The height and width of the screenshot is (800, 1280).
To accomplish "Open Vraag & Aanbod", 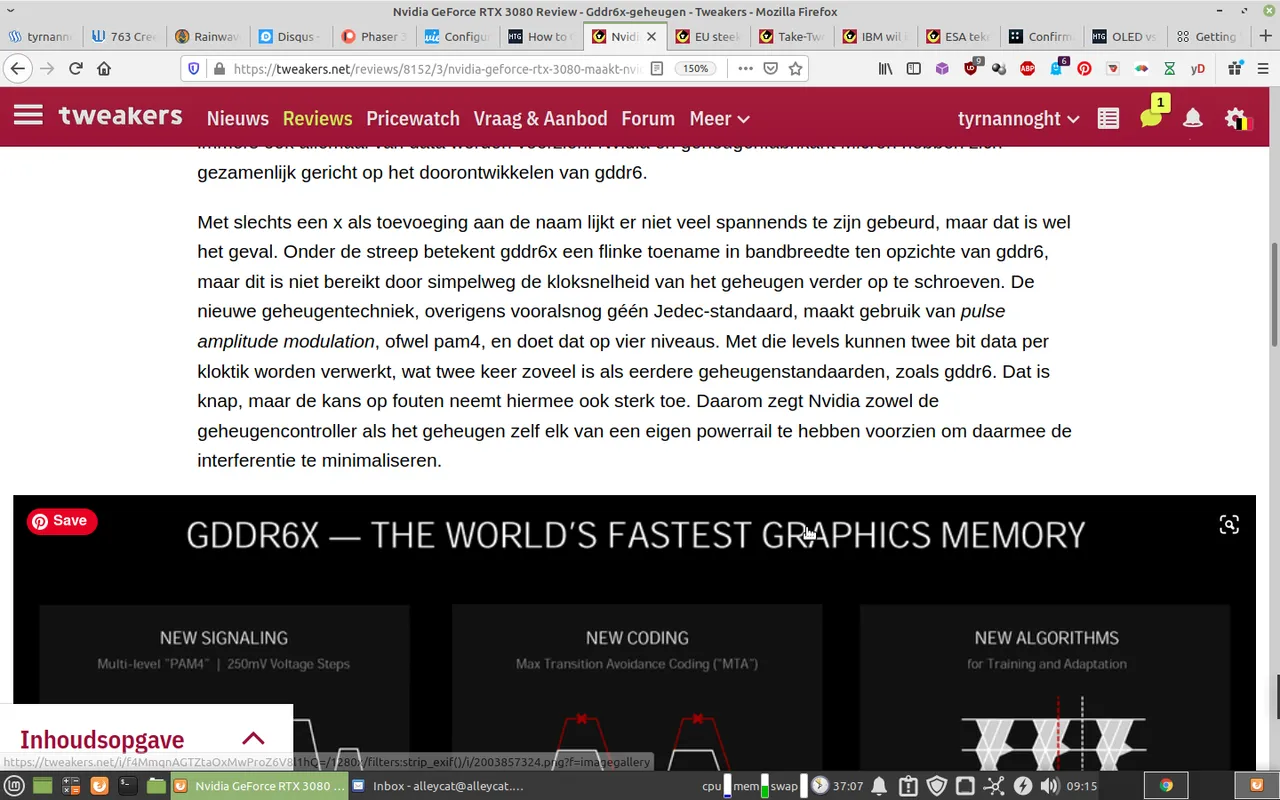I will point(541,118).
